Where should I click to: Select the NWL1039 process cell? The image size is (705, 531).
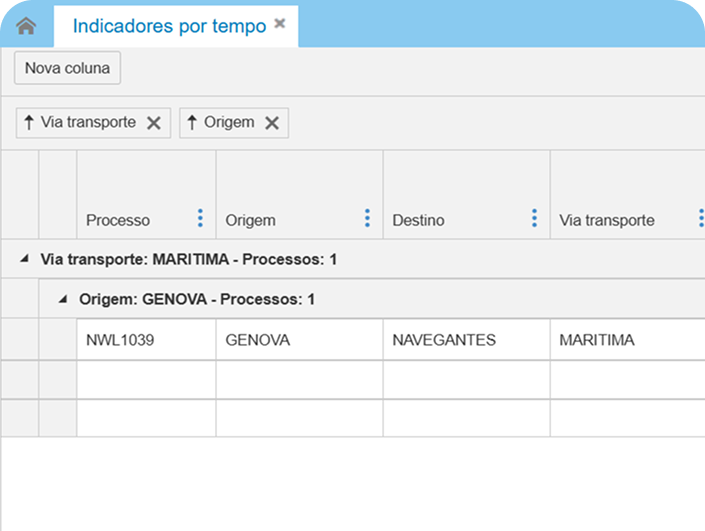point(146,340)
